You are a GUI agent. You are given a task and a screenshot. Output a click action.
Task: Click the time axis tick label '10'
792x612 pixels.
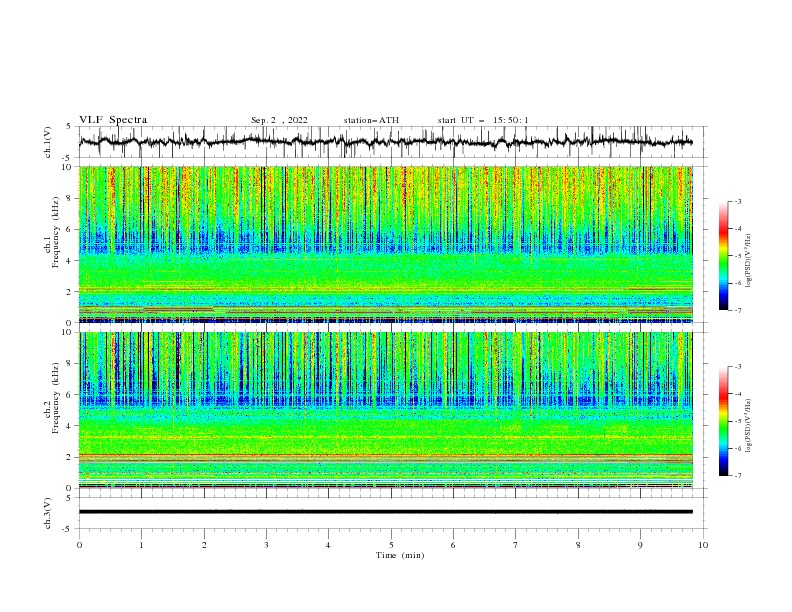(x=703, y=545)
